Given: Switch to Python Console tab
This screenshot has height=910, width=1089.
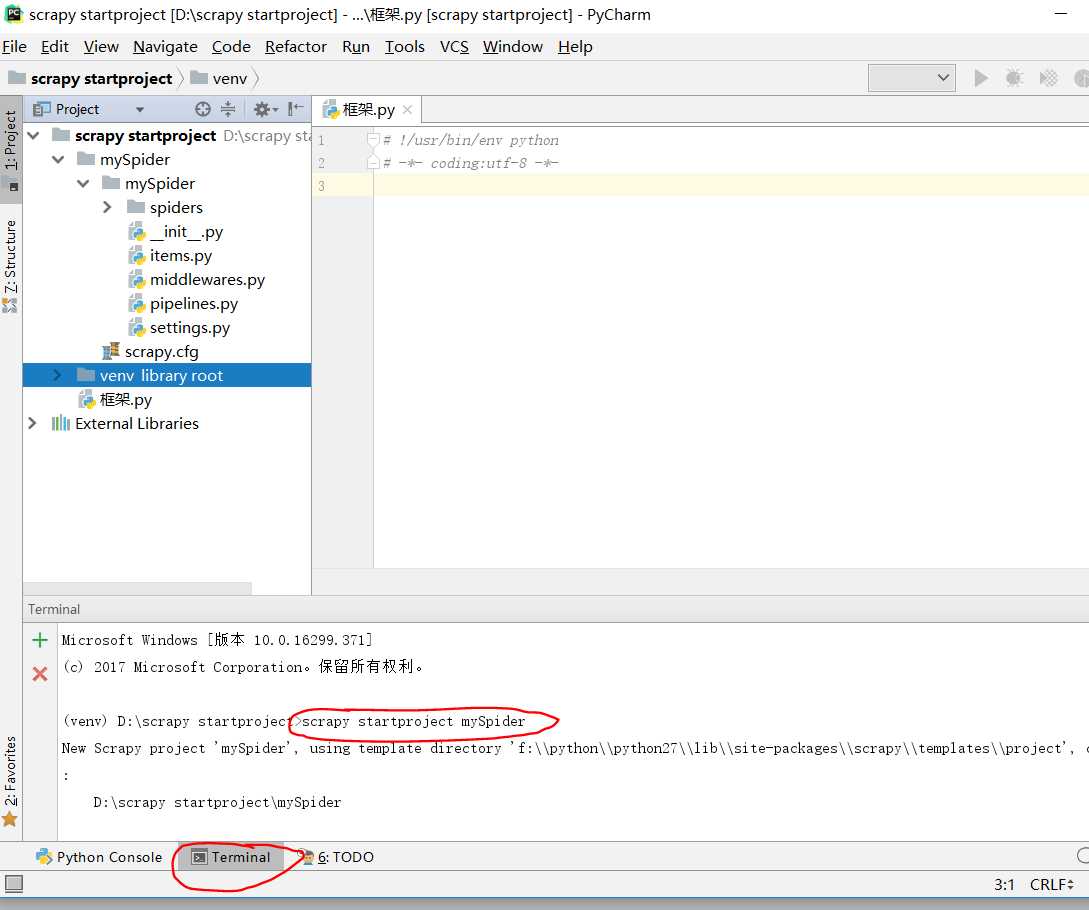Looking at the screenshot, I should pyautogui.click(x=99, y=857).
